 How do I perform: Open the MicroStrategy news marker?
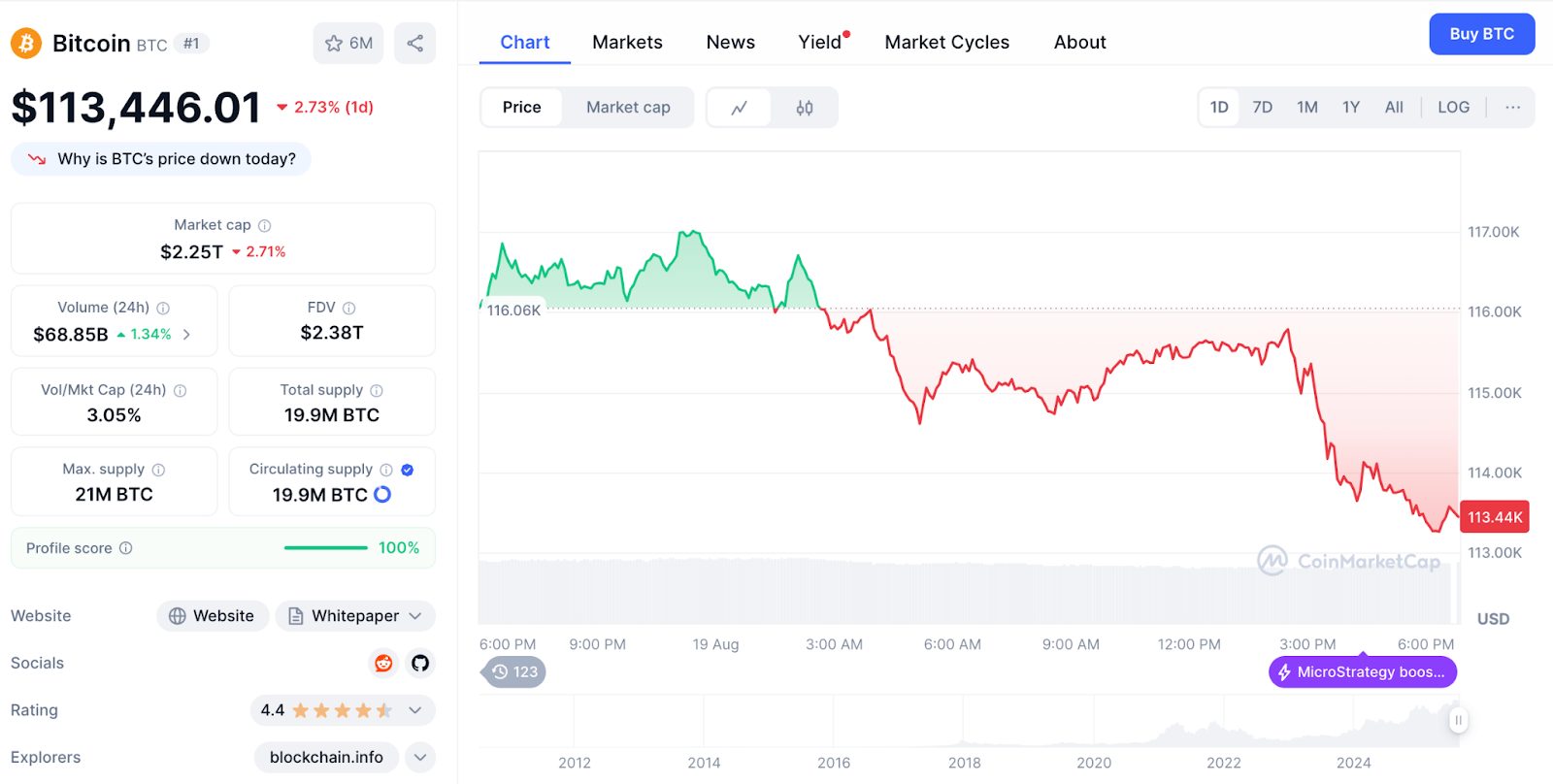[1363, 671]
